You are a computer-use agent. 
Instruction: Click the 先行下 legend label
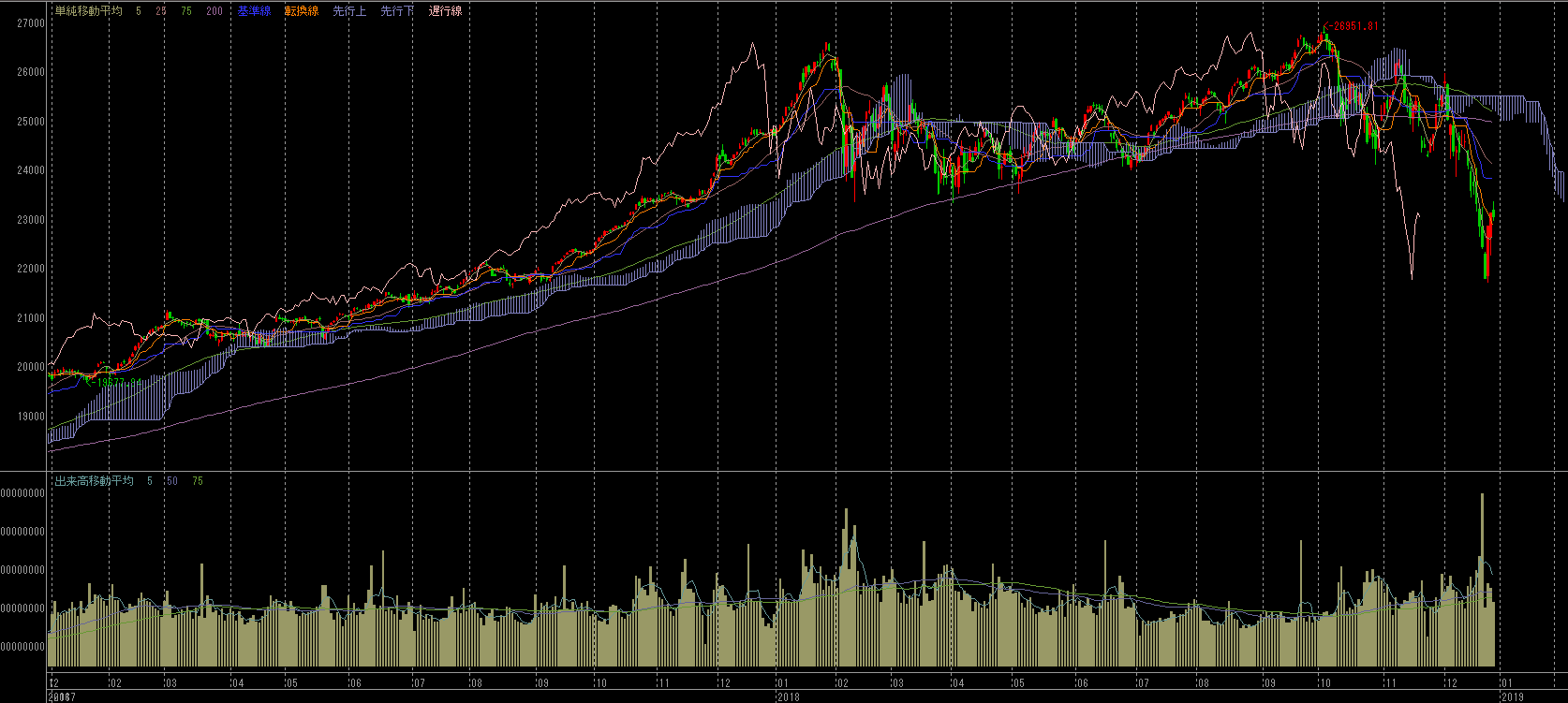click(397, 11)
